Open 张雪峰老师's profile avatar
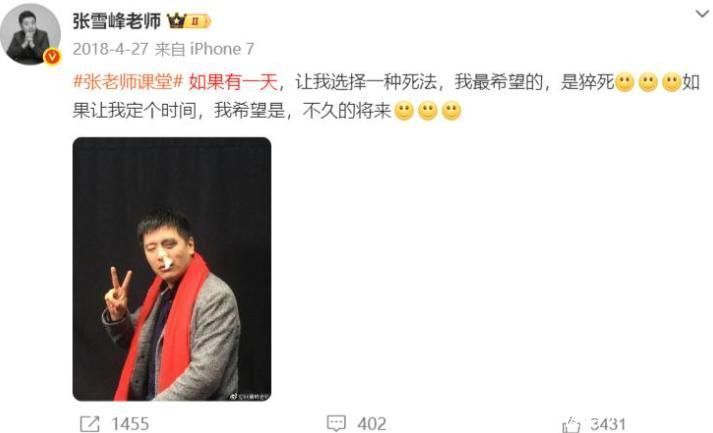 (30, 34)
